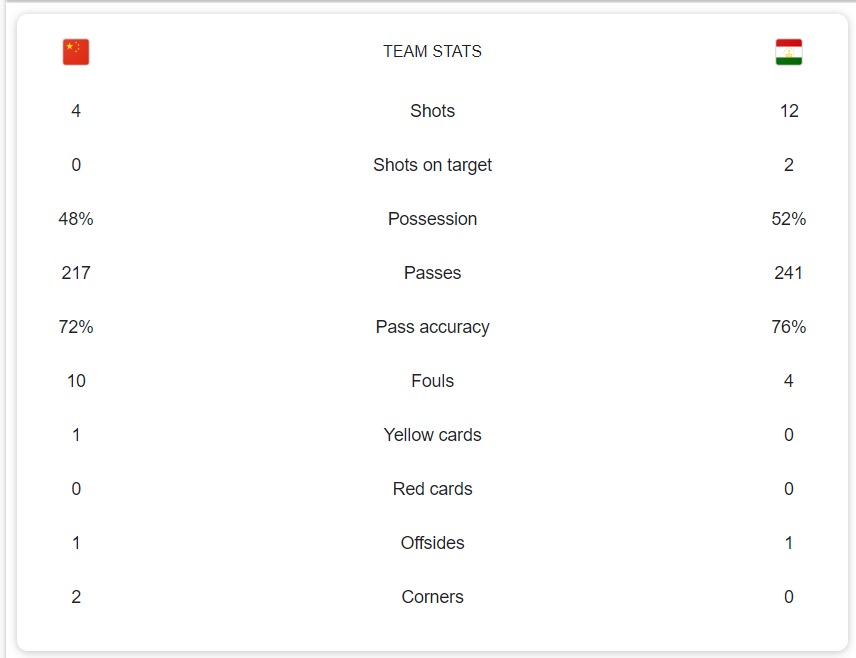Select China's 217 passes value

76,273
